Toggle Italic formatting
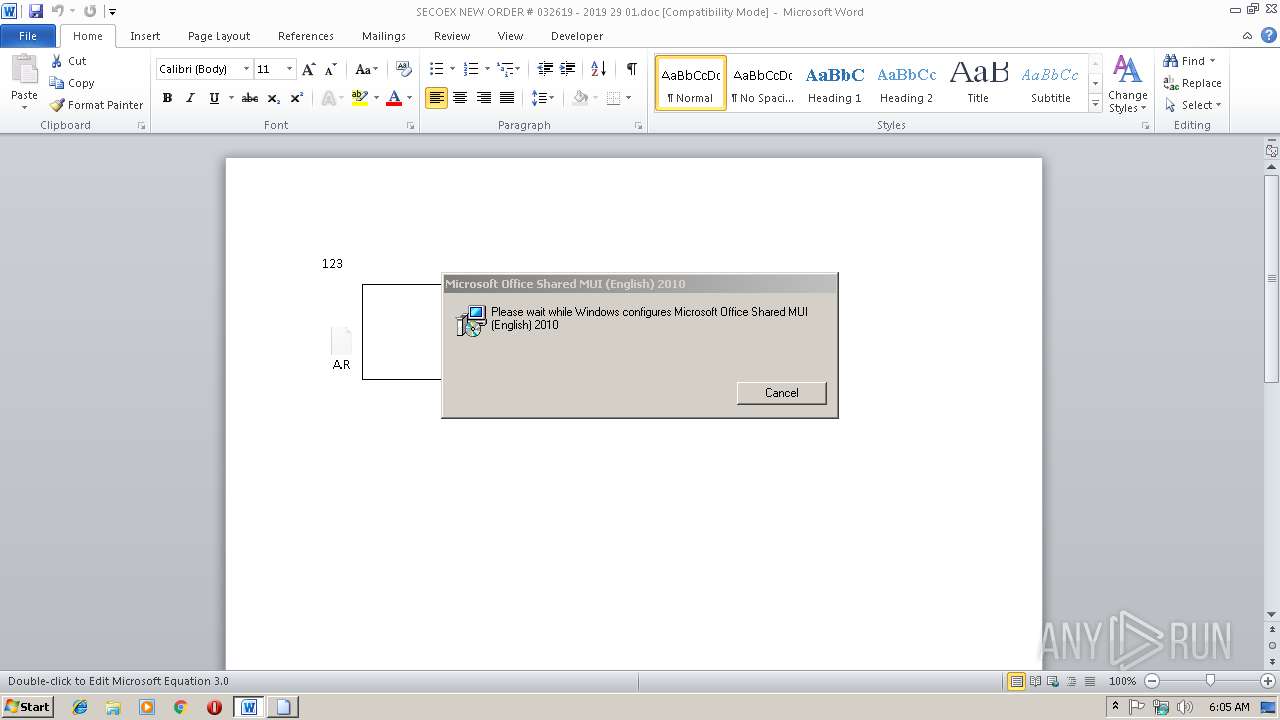Viewport: 1280px width, 720px height. (x=190, y=98)
